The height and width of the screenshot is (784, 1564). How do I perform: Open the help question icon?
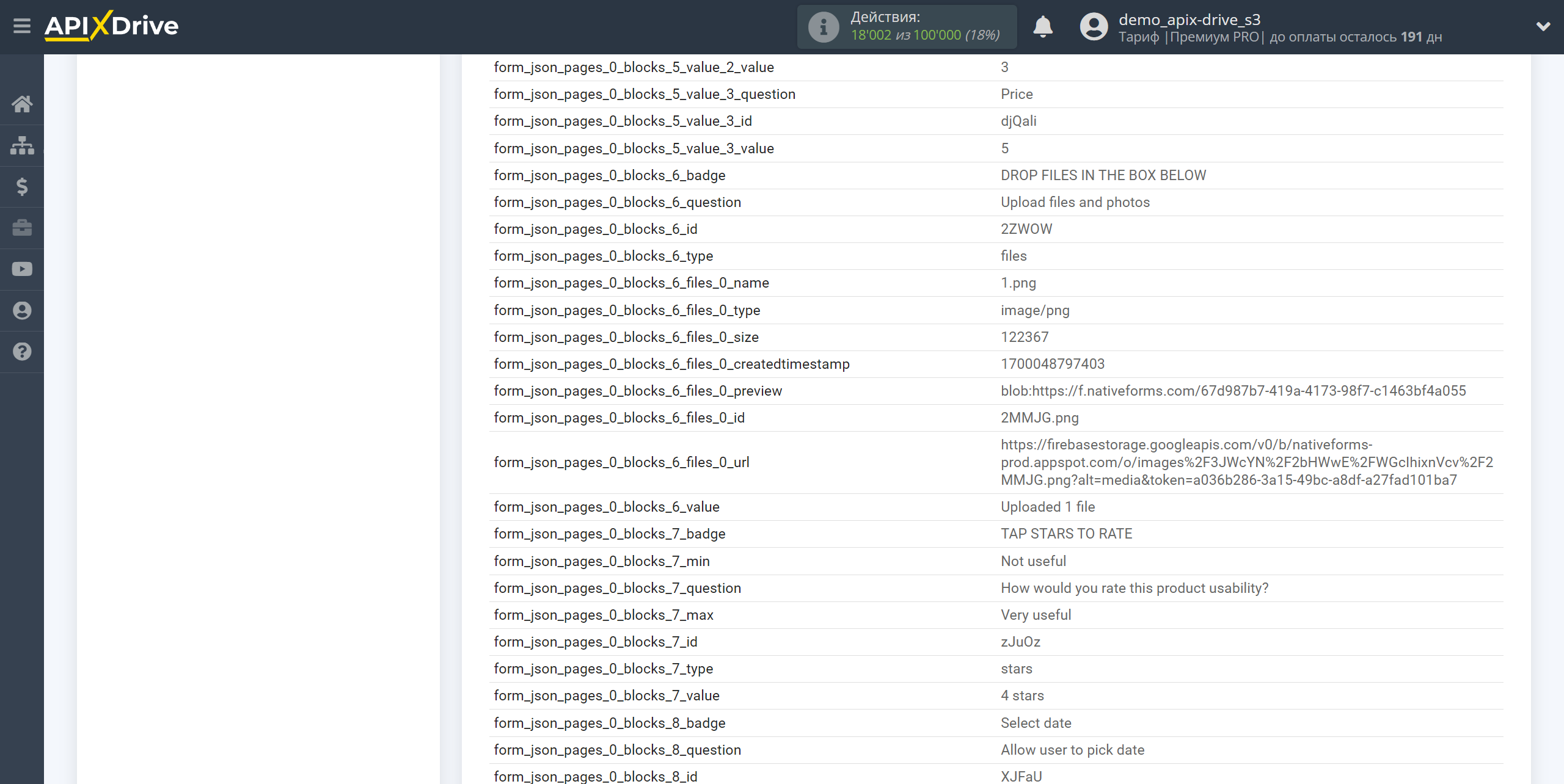pyautogui.click(x=22, y=352)
